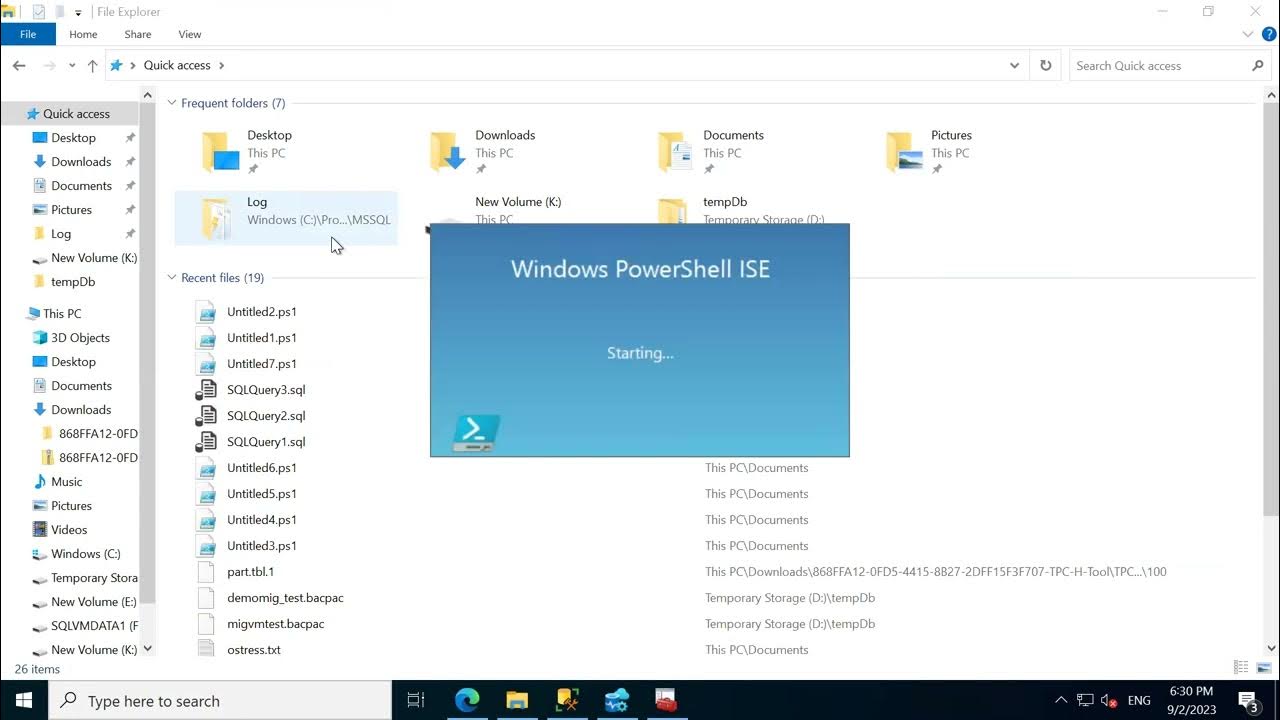Select the Downloads frequent folder icon
This screenshot has height=720, width=1280.
pos(449,152)
